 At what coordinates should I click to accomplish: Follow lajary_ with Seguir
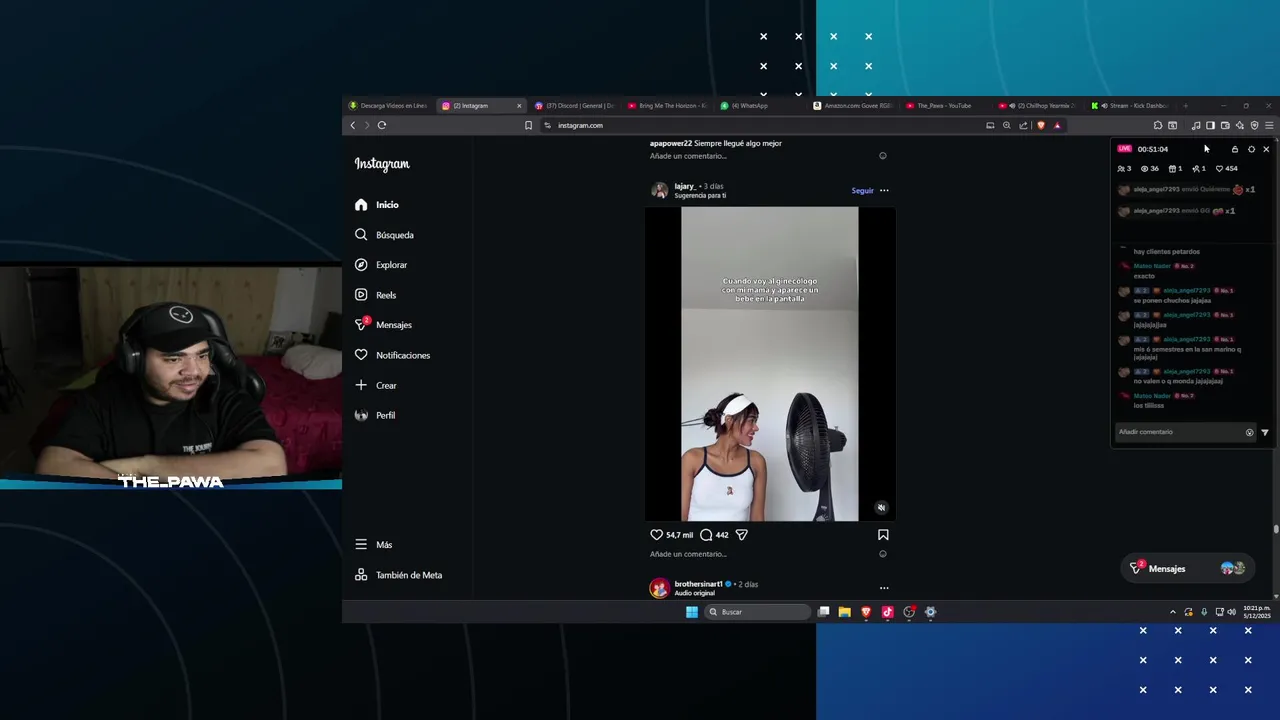click(x=862, y=191)
